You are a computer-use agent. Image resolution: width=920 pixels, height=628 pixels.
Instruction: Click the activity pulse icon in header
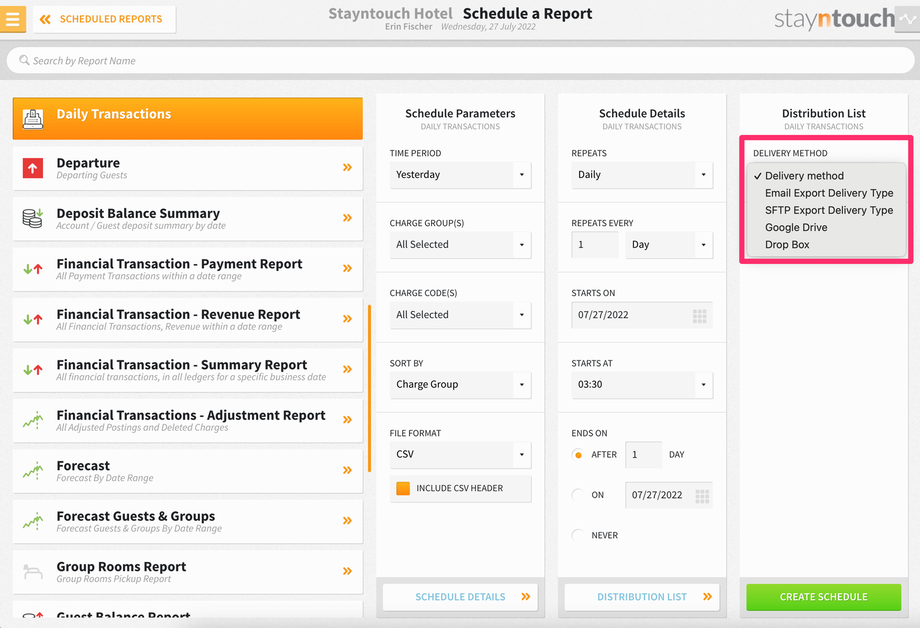907,19
